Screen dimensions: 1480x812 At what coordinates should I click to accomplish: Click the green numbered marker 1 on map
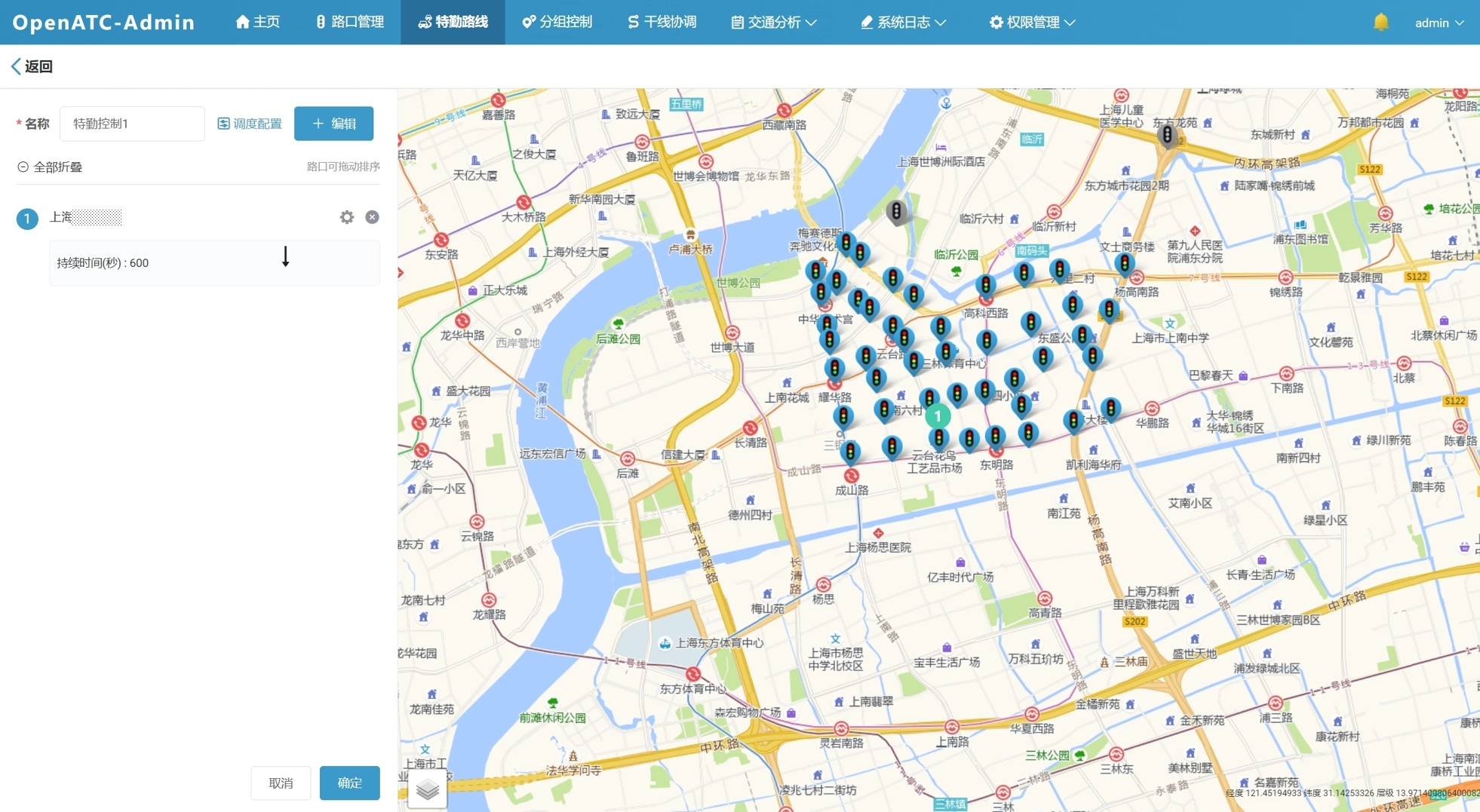pyautogui.click(x=938, y=416)
